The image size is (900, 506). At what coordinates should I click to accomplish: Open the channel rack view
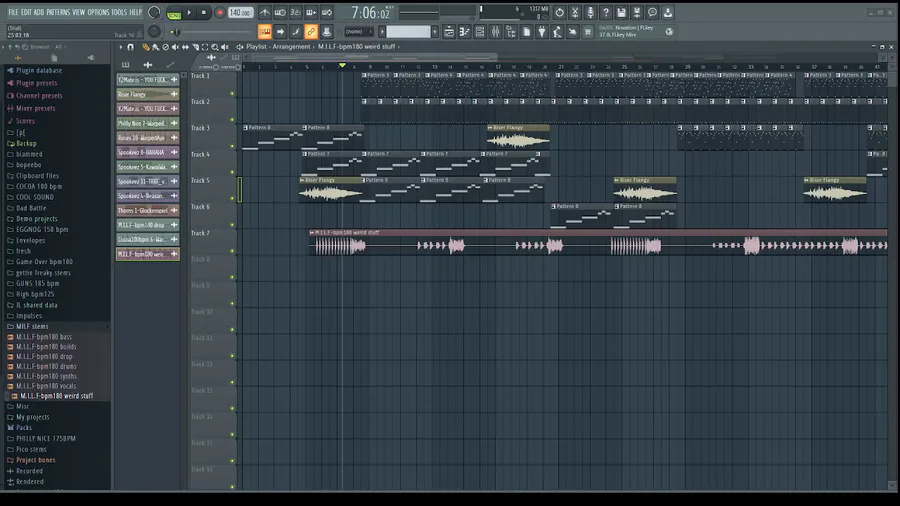pyautogui.click(x=480, y=32)
